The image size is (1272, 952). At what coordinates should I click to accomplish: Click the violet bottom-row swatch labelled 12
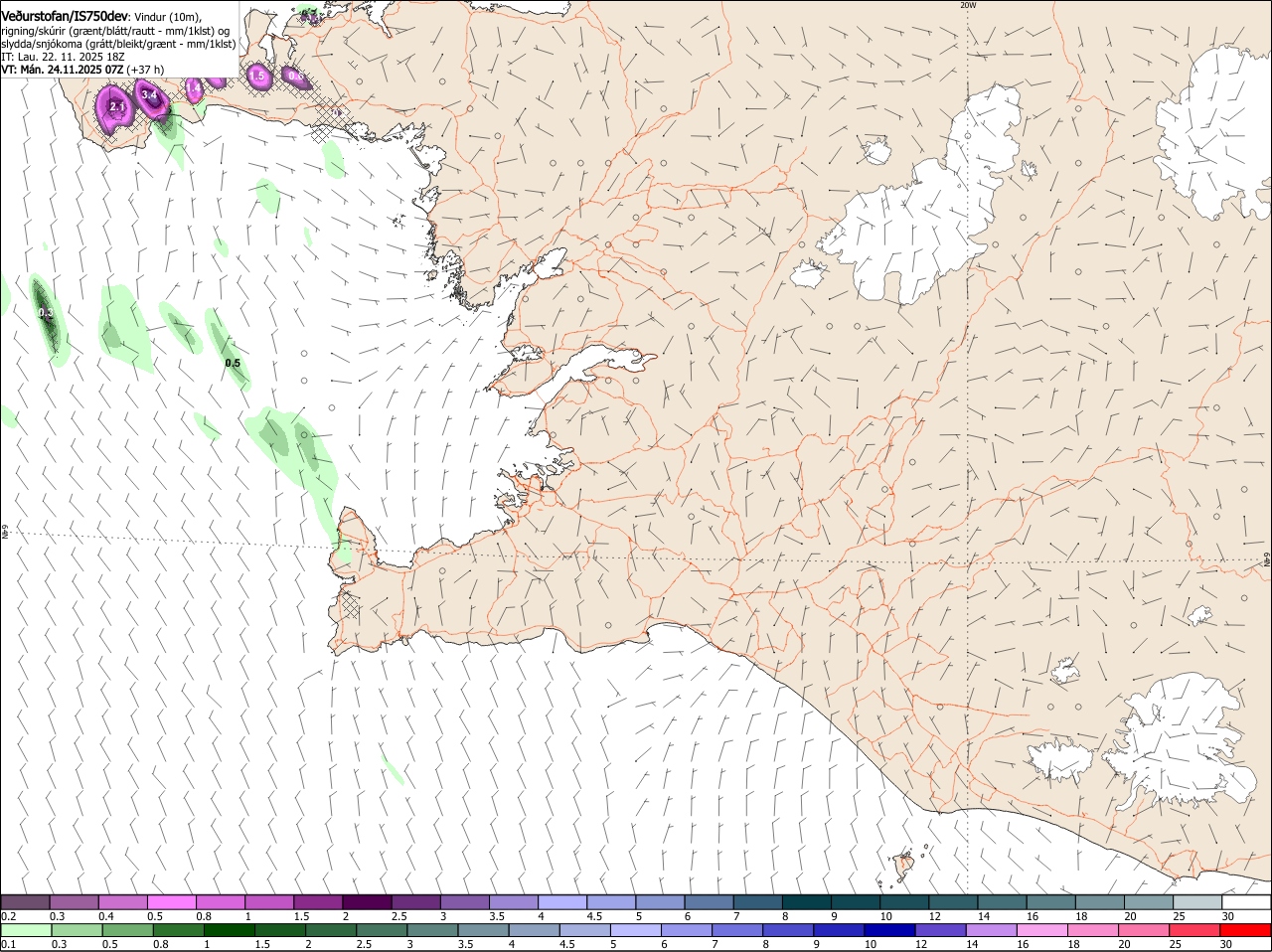click(940, 930)
